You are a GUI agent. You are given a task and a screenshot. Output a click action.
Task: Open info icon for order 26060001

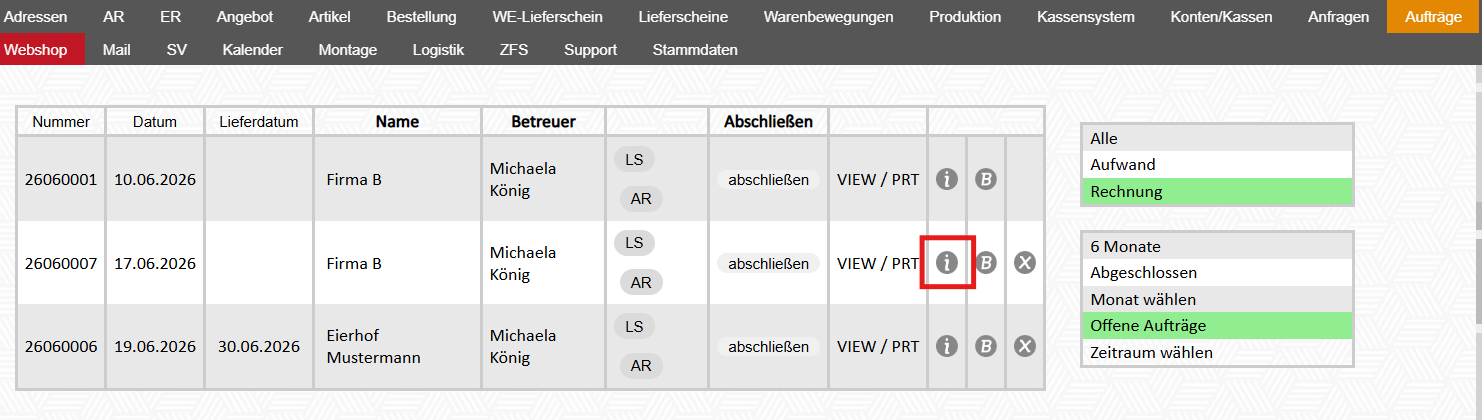947,180
